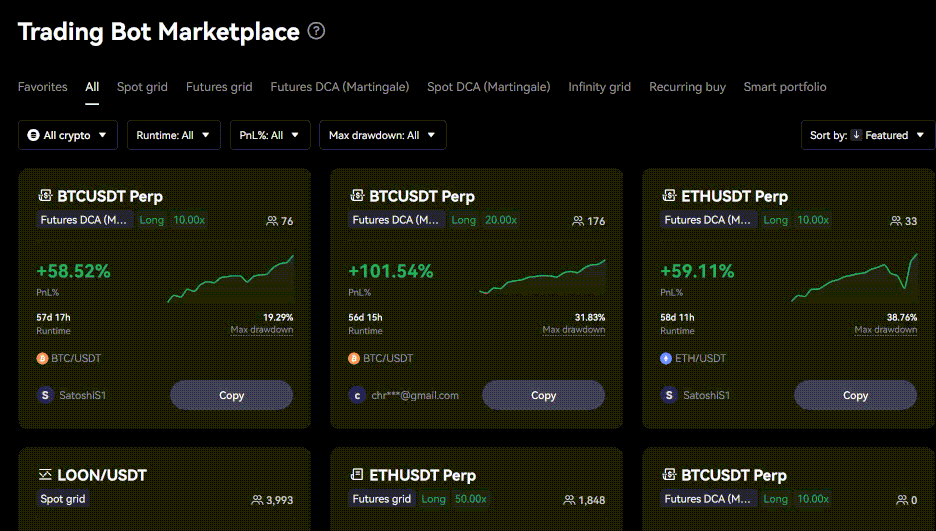Click the bot icon on the +58.52% BTCUSDT Perp card

[45, 195]
